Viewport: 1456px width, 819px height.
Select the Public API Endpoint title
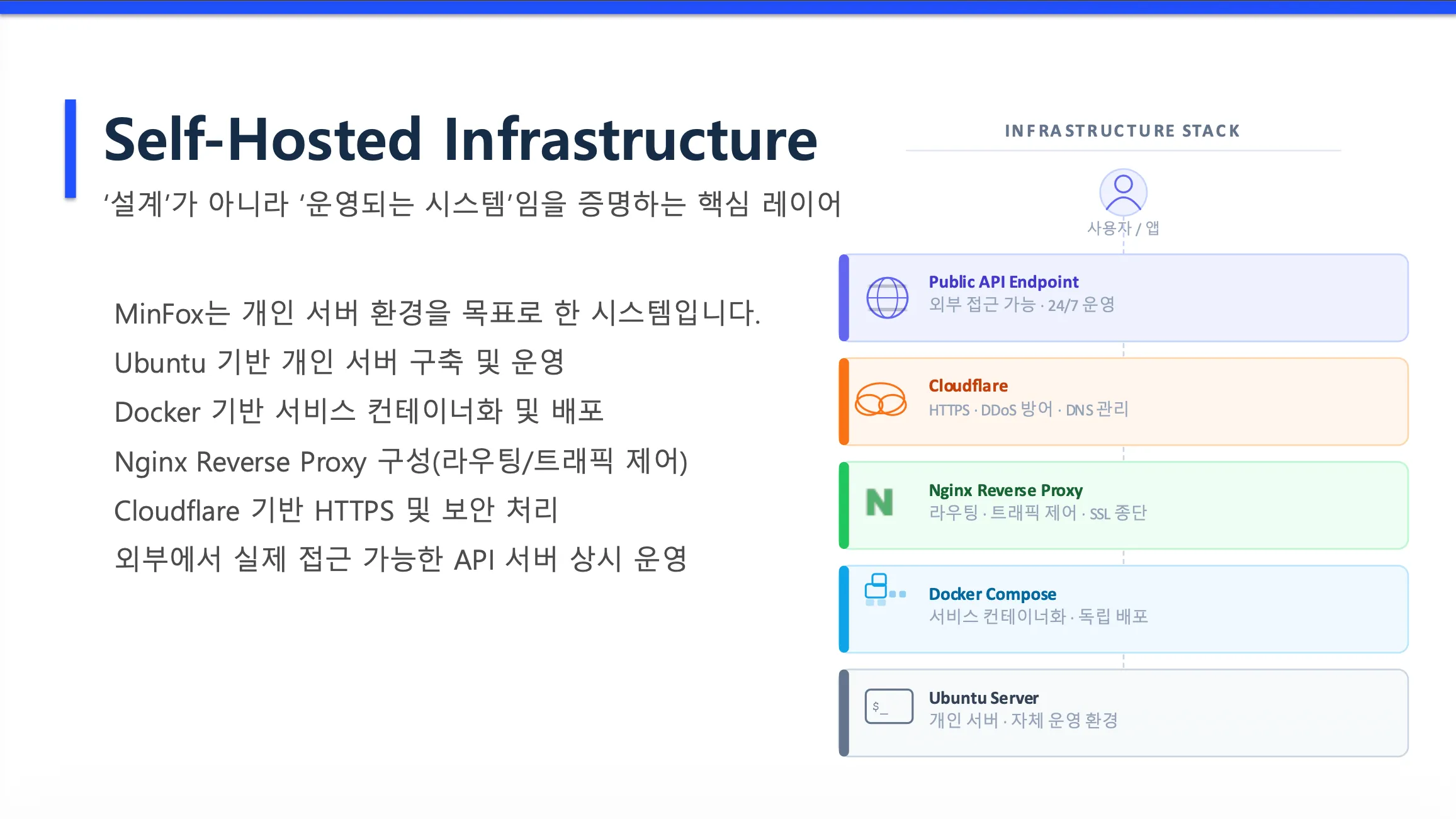click(1003, 282)
